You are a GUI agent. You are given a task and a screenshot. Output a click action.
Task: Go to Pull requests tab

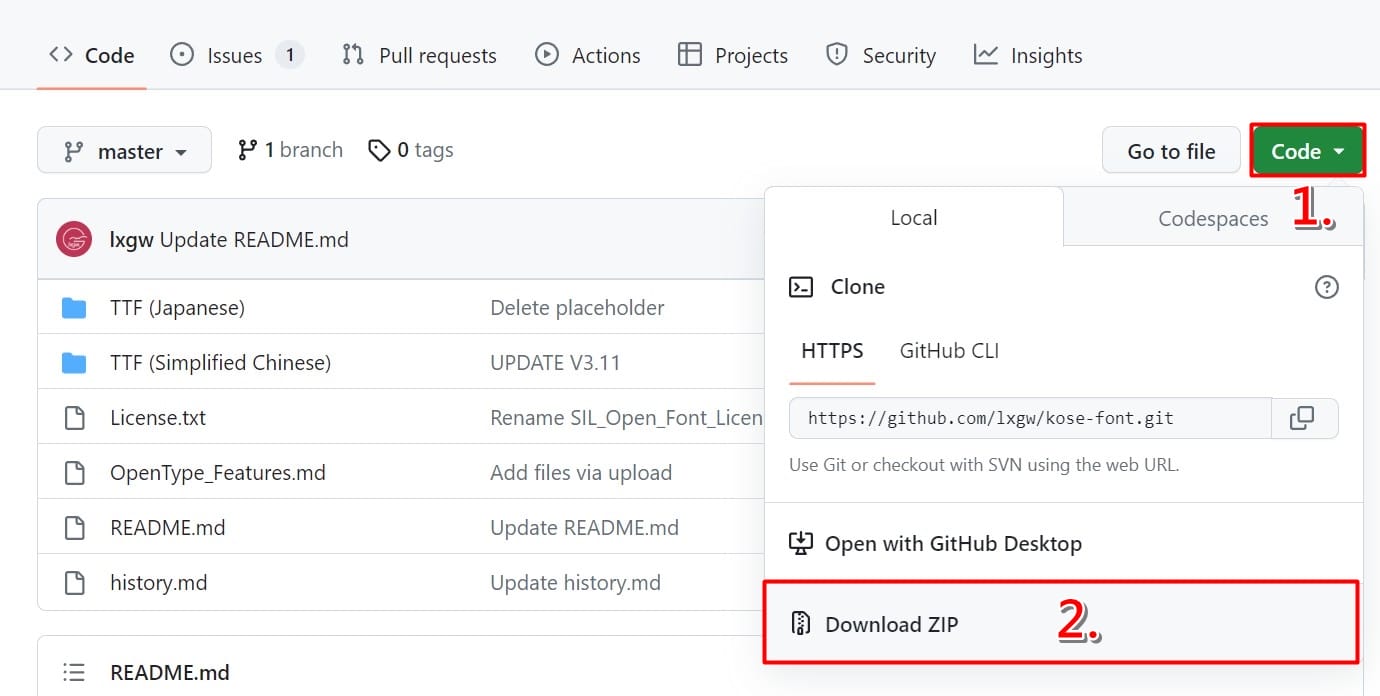point(419,56)
